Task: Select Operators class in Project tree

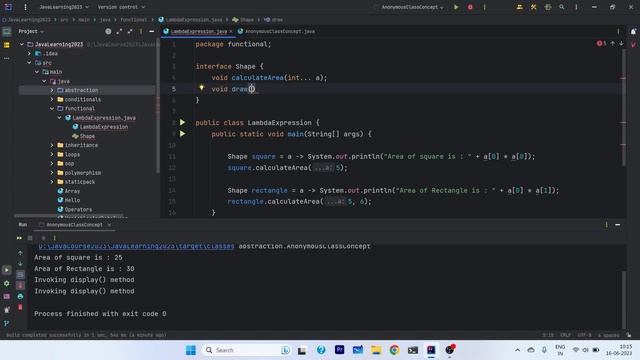Action: 78,209
